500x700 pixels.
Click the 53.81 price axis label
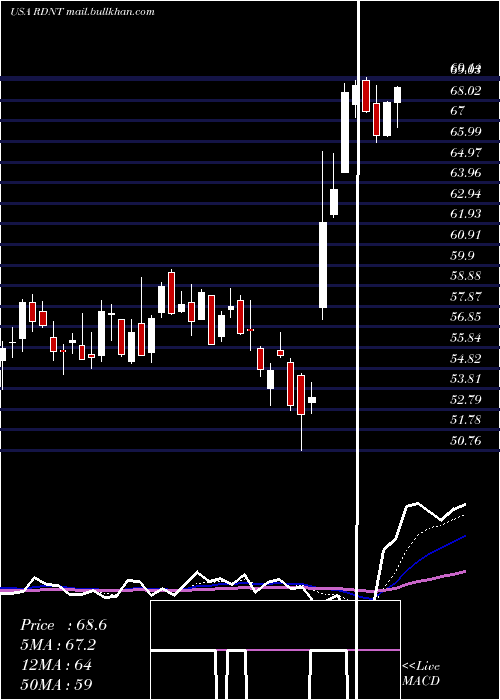coord(466,379)
